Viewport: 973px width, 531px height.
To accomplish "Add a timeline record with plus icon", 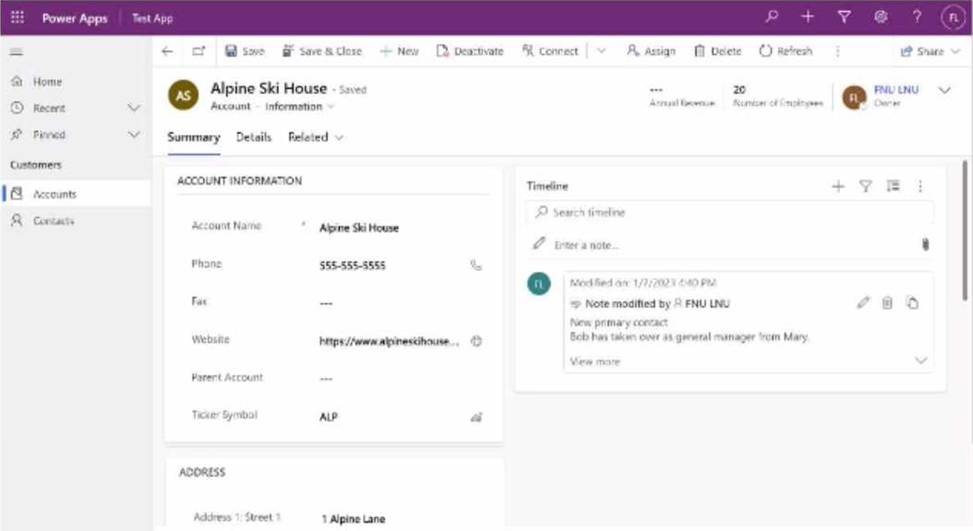I will (x=838, y=186).
